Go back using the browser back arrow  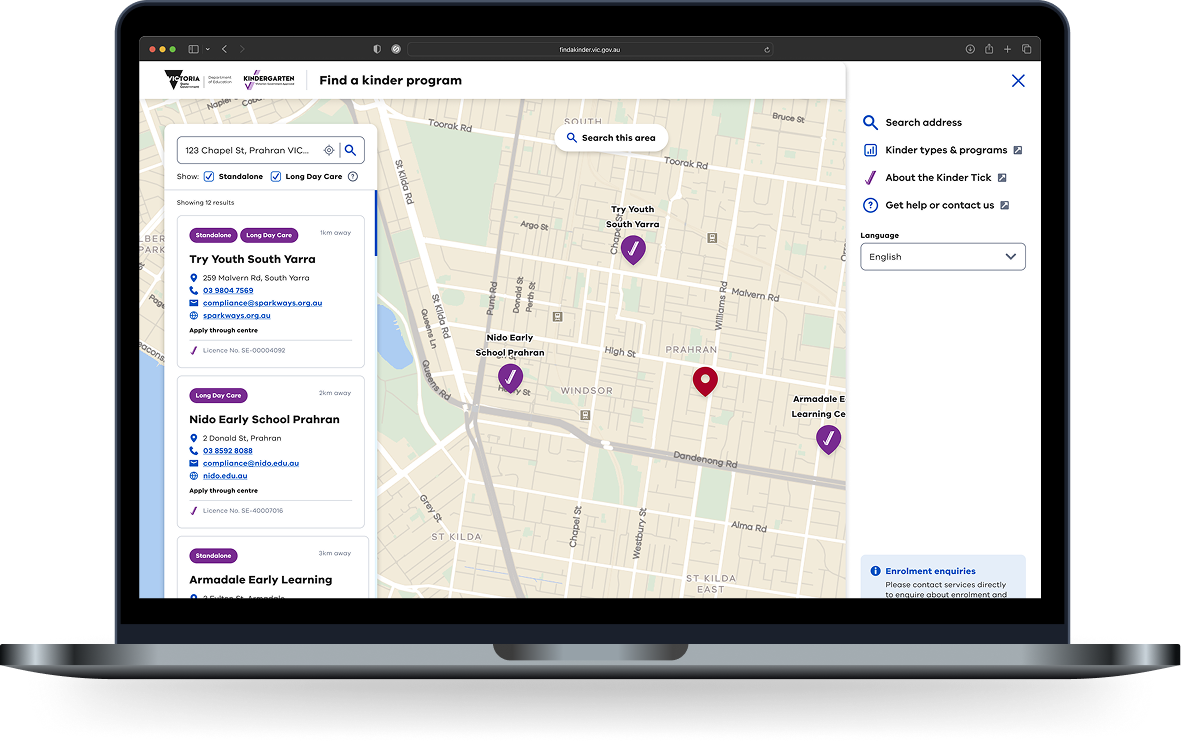click(x=224, y=49)
